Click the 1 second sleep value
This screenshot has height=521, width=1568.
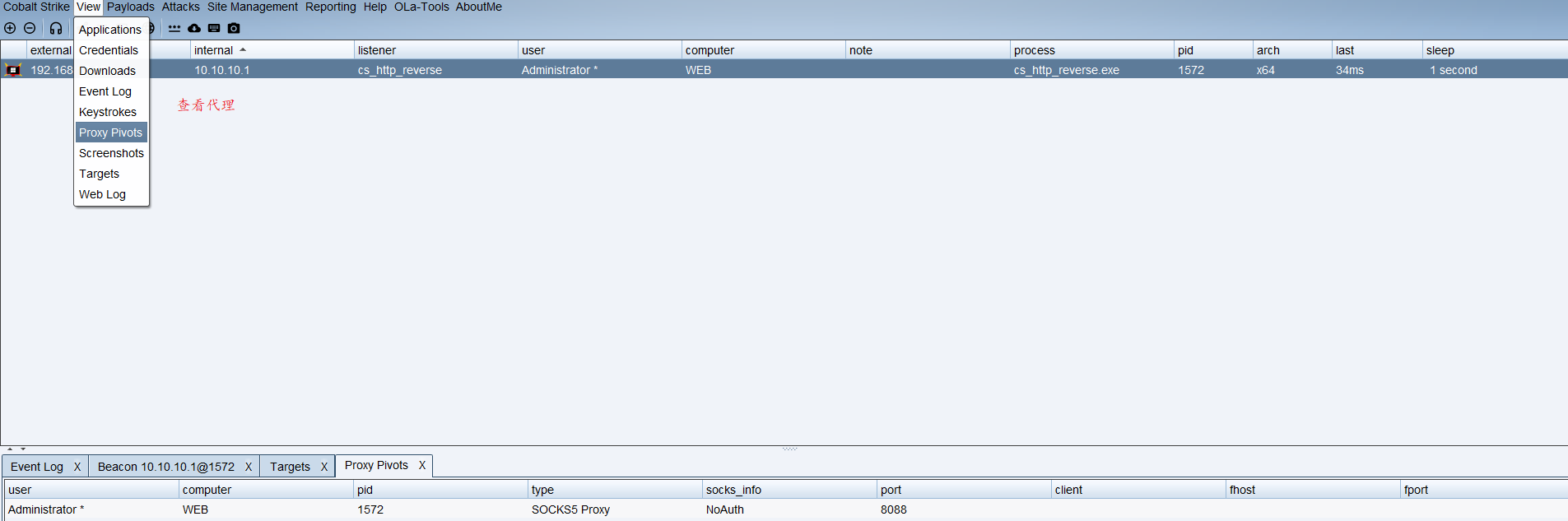pos(1454,70)
